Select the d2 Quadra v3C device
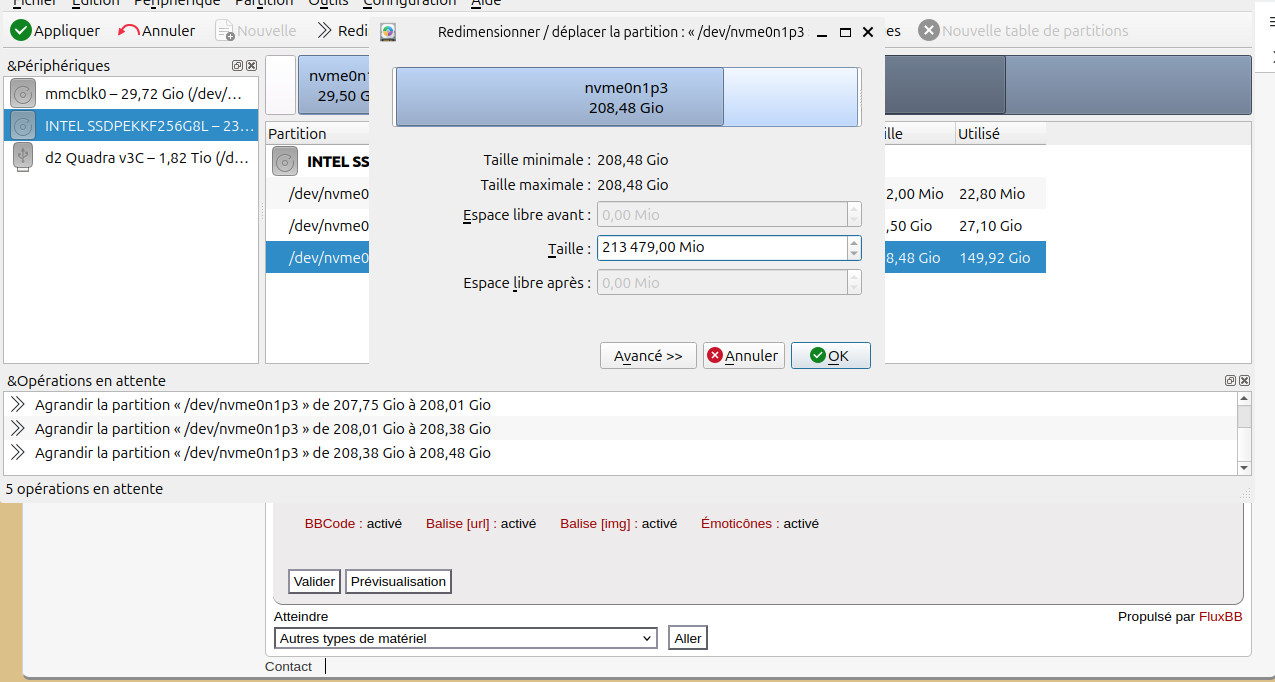The width and height of the screenshot is (1275, 682). (x=131, y=157)
